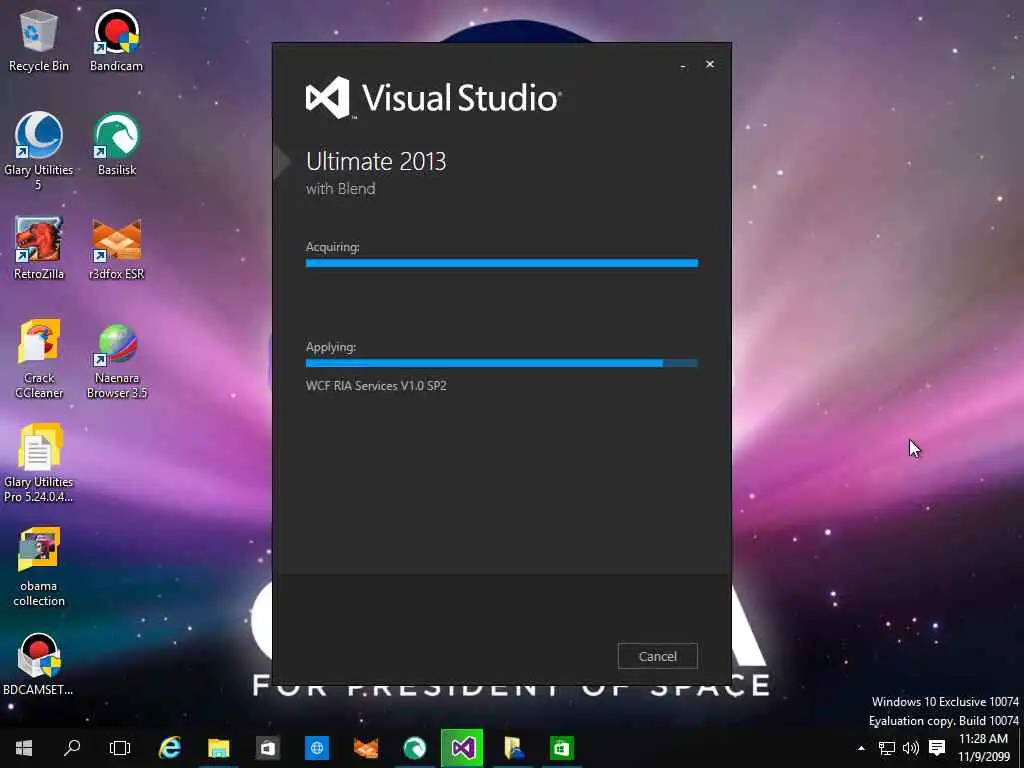Open the taskbar clock and date
Screen dimensions: 1024x768
point(984,748)
